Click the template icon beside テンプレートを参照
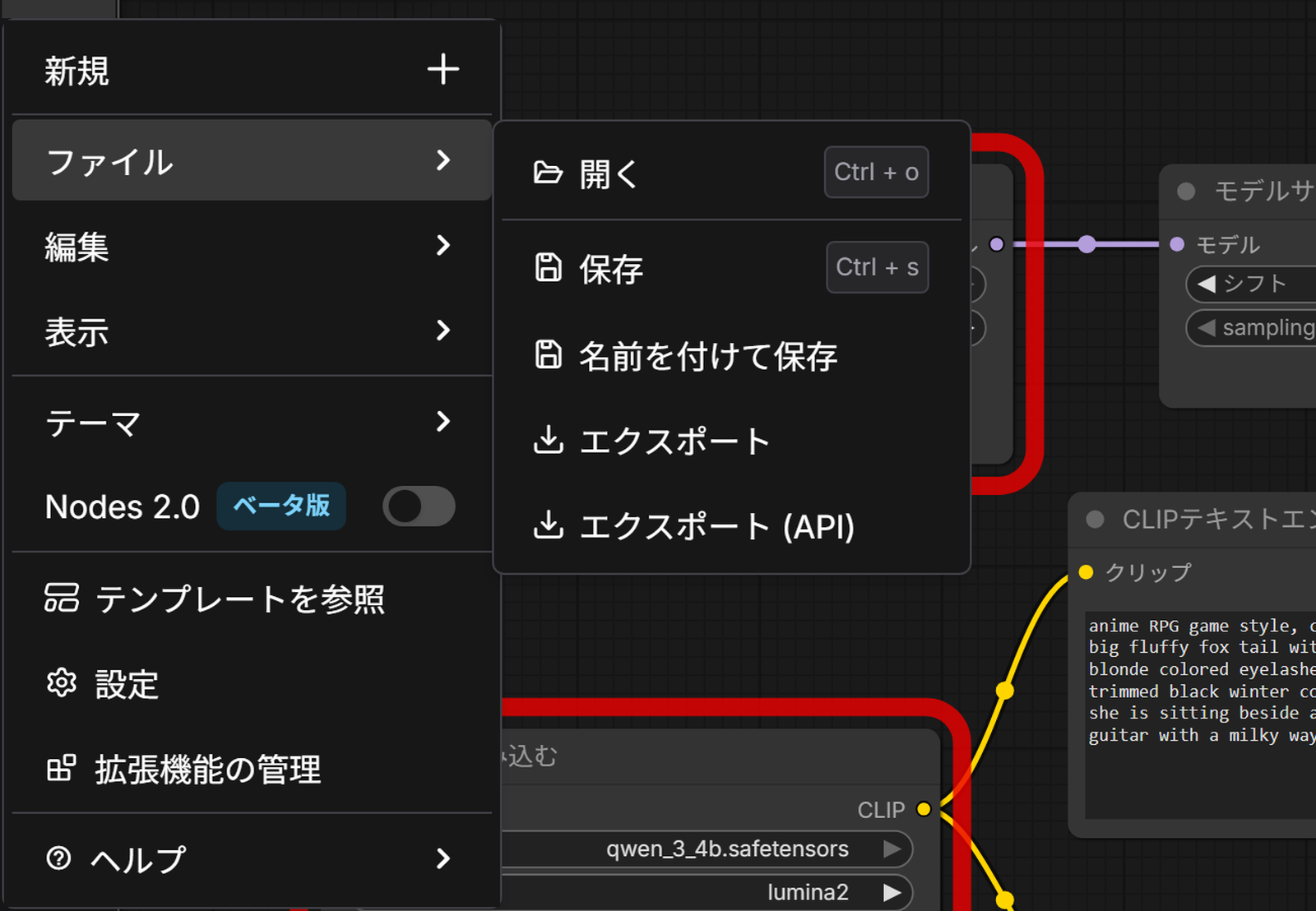Screen dimensions: 1316x911 pyautogui.click(x=62, y=598)
